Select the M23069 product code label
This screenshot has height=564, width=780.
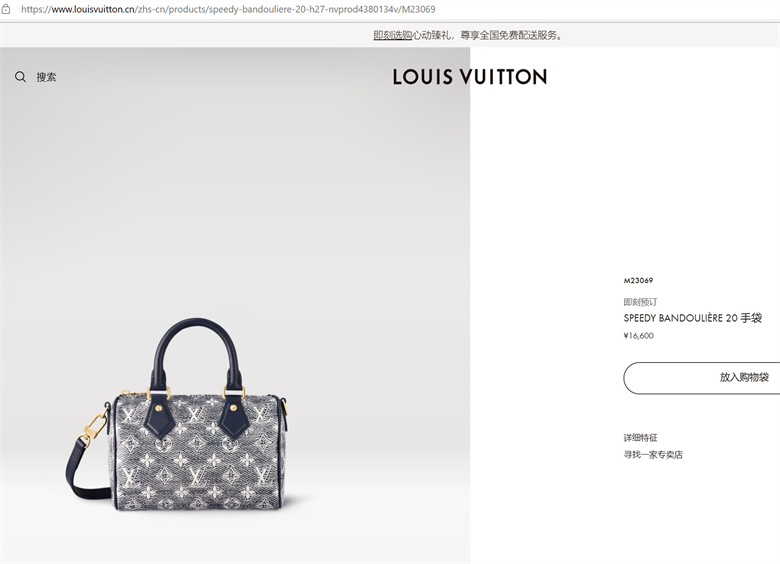[638, 281]
